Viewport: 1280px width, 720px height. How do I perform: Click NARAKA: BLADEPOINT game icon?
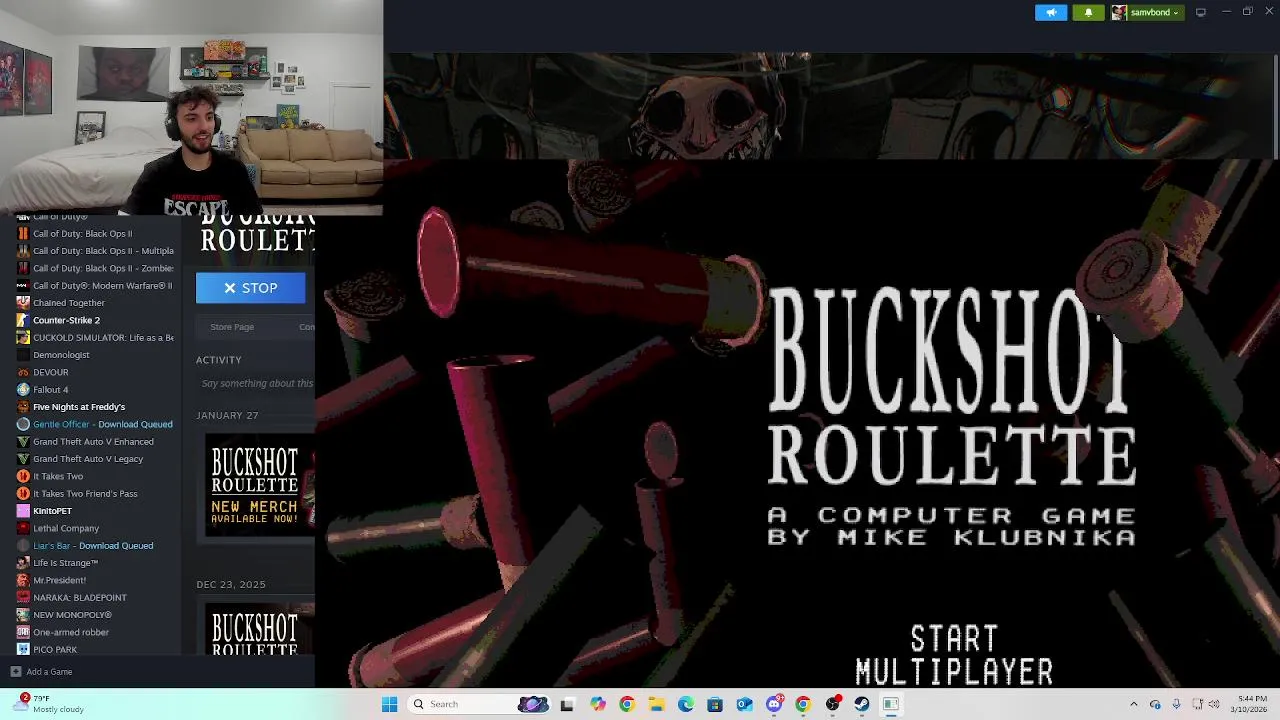(23, 598)
